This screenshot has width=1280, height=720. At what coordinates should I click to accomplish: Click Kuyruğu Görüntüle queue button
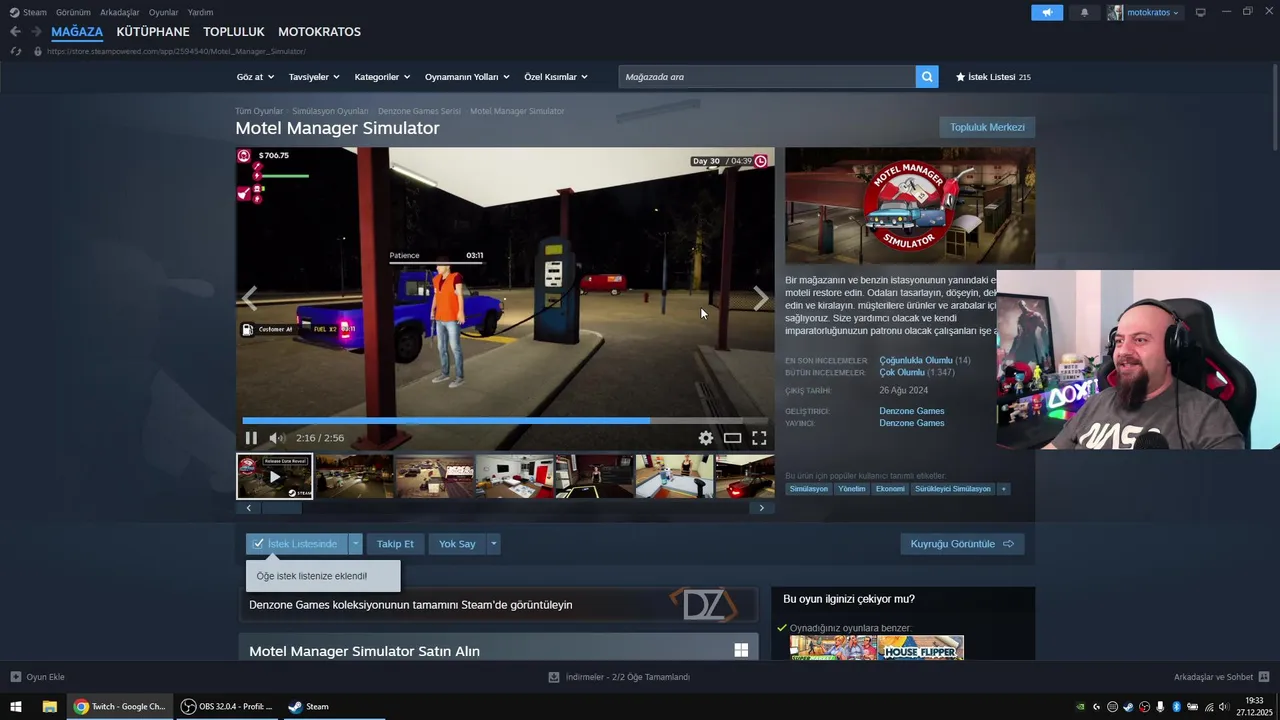[962, 544]
